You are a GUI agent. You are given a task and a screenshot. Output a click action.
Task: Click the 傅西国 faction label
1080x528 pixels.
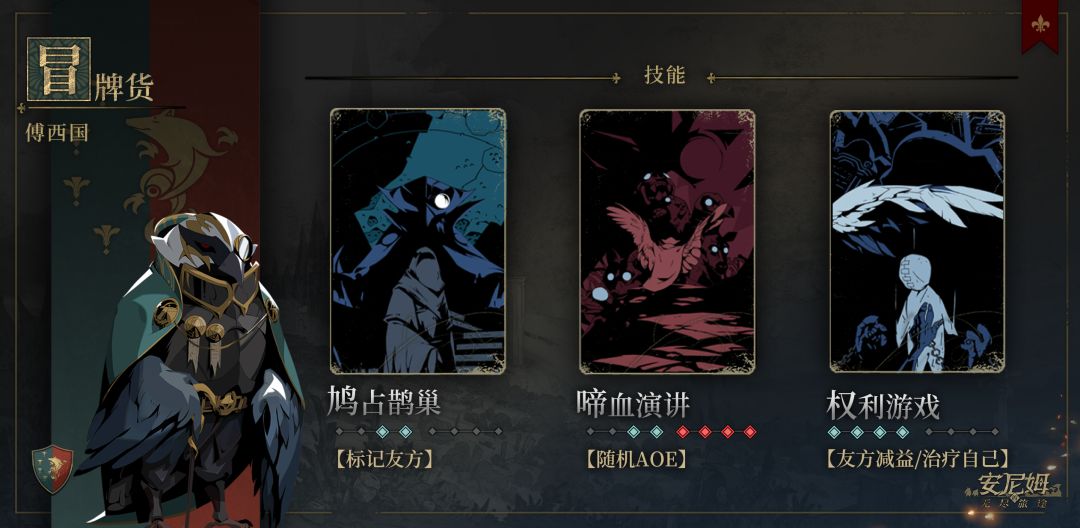(57, 132)
